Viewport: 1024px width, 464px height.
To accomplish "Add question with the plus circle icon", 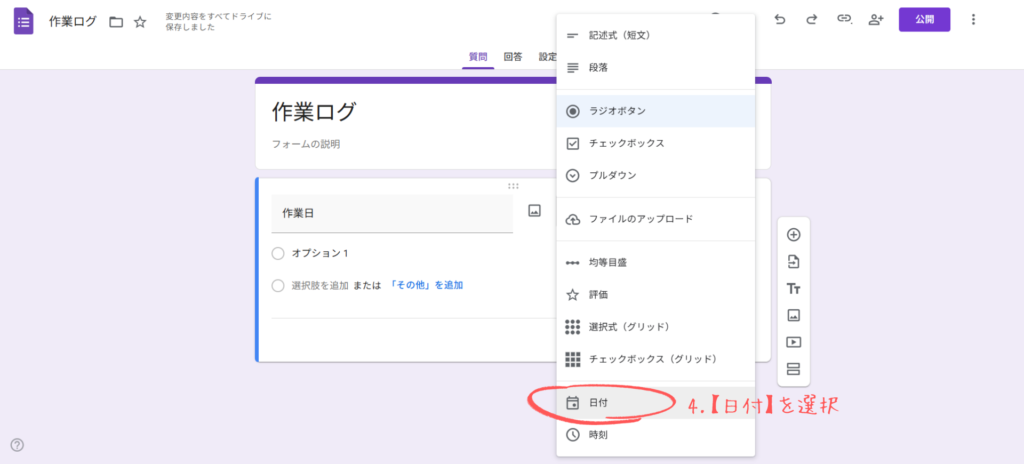I will [793, 235].
